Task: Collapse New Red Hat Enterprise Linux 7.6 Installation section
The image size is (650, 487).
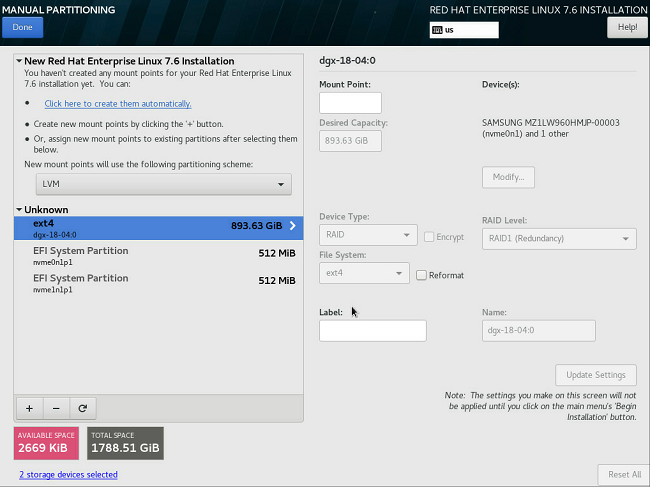Action: click(x=19, y=61)
